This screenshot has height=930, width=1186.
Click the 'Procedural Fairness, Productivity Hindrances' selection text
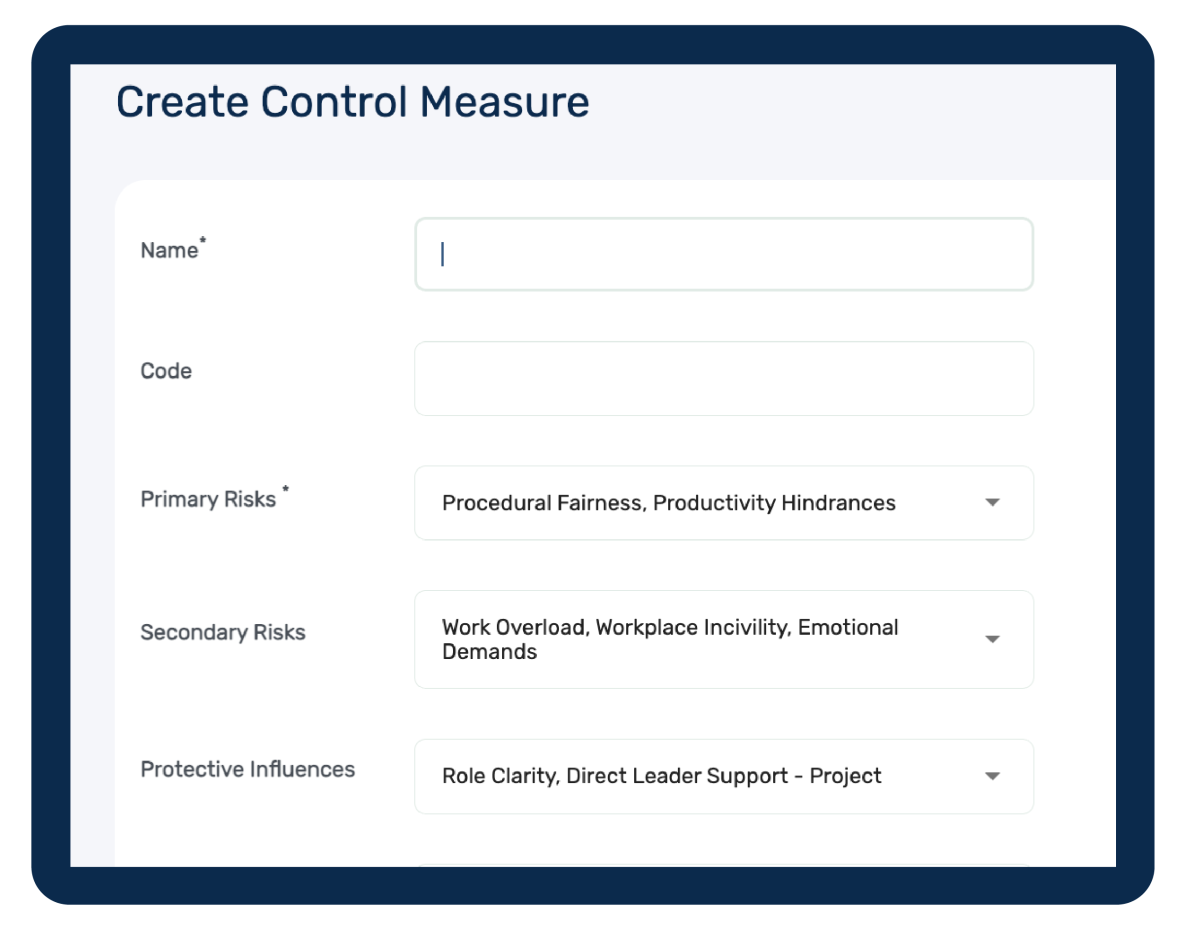pos(668,503)
